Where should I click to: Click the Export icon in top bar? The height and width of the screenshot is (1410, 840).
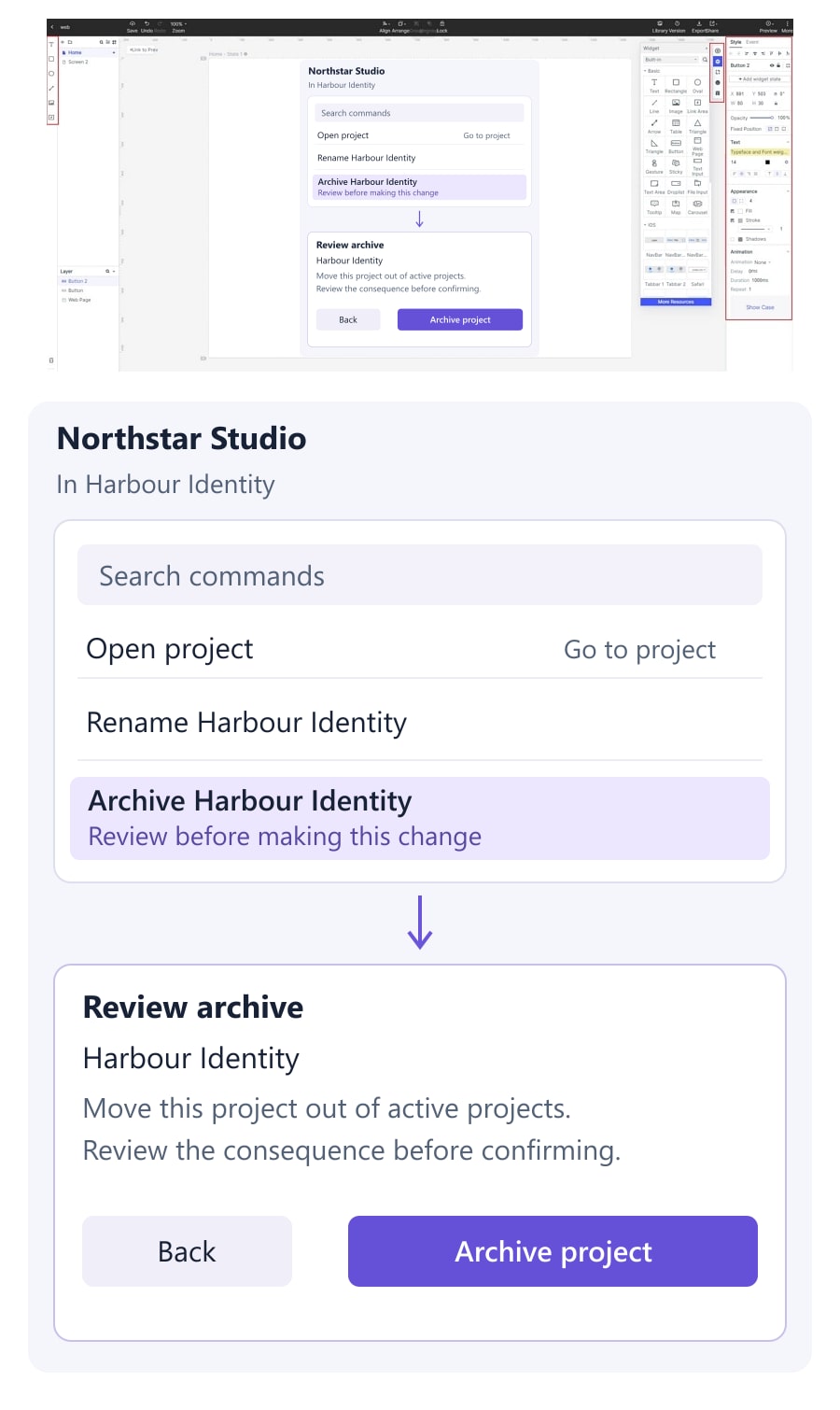(700, 23)
